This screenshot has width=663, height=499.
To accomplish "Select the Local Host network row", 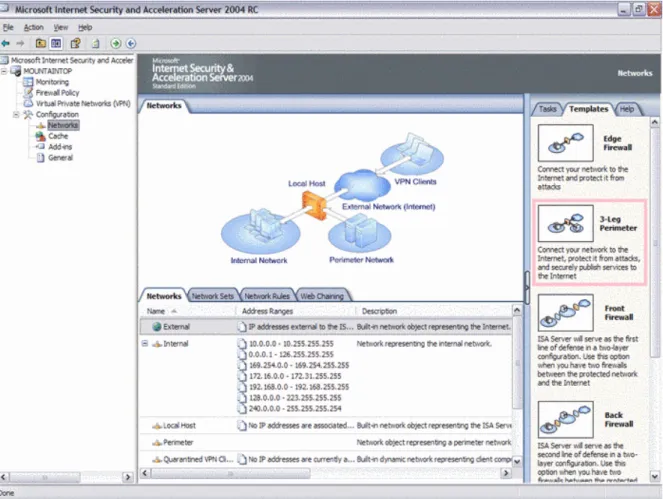I will point(326,425).
